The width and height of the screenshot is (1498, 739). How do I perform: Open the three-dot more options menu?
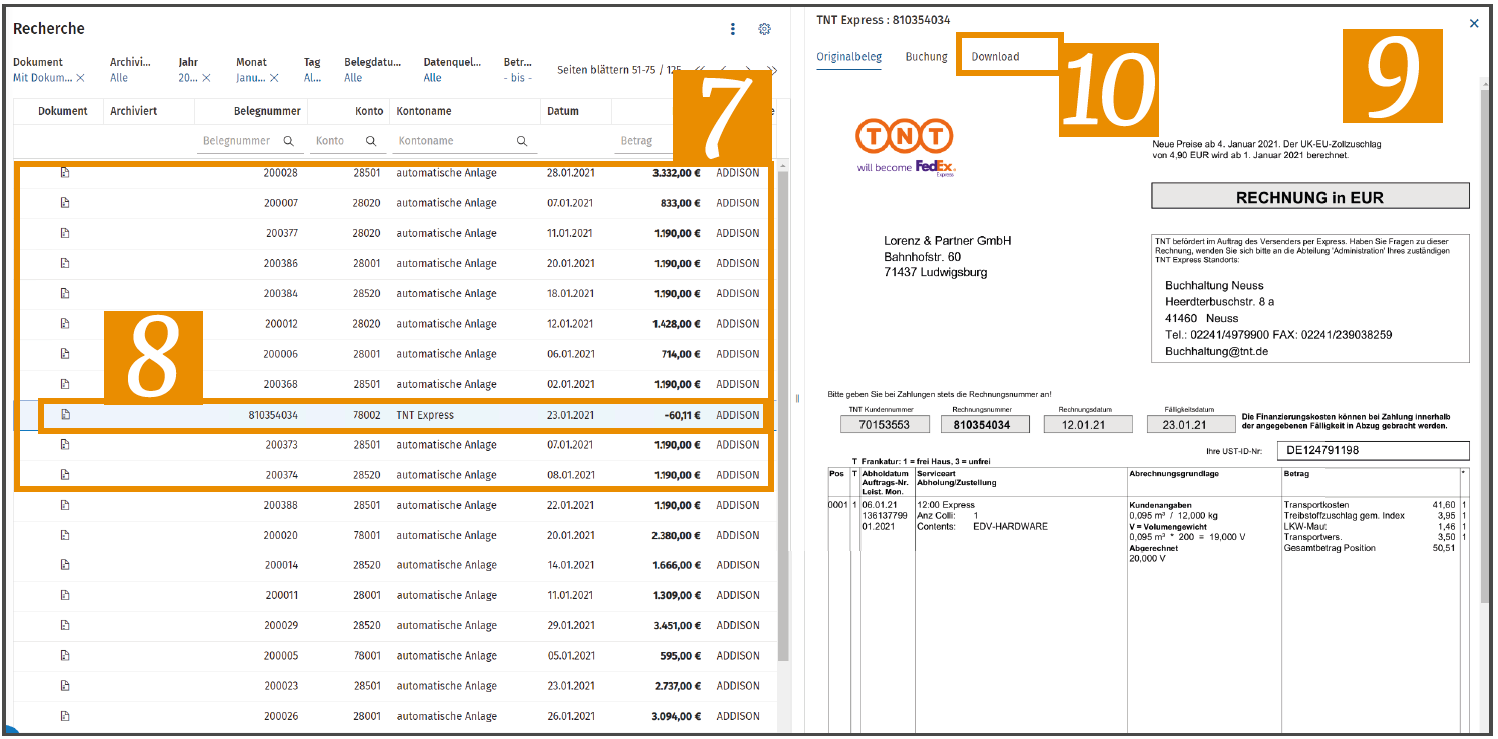click(733, 29)
